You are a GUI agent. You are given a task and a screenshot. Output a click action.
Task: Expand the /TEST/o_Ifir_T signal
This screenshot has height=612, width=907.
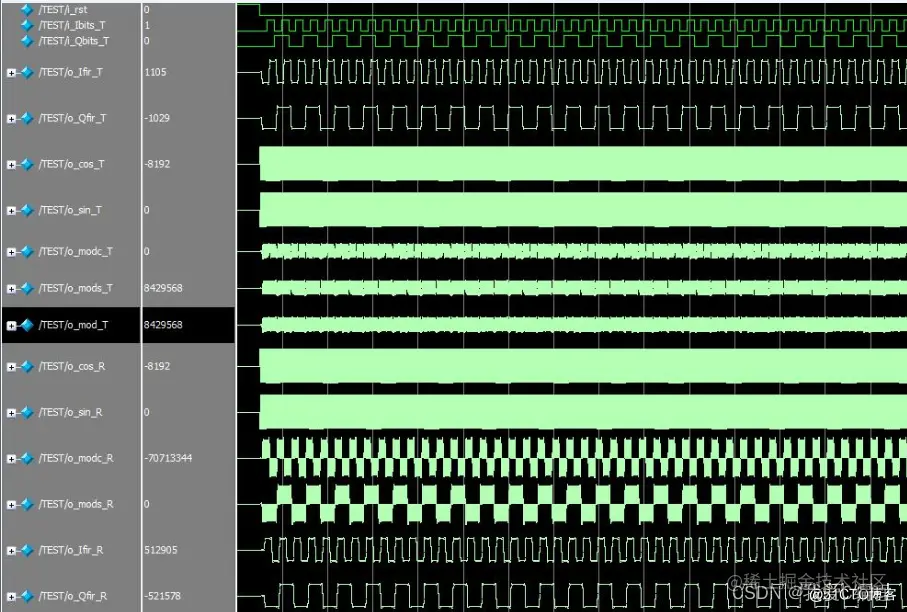point(11,73)
